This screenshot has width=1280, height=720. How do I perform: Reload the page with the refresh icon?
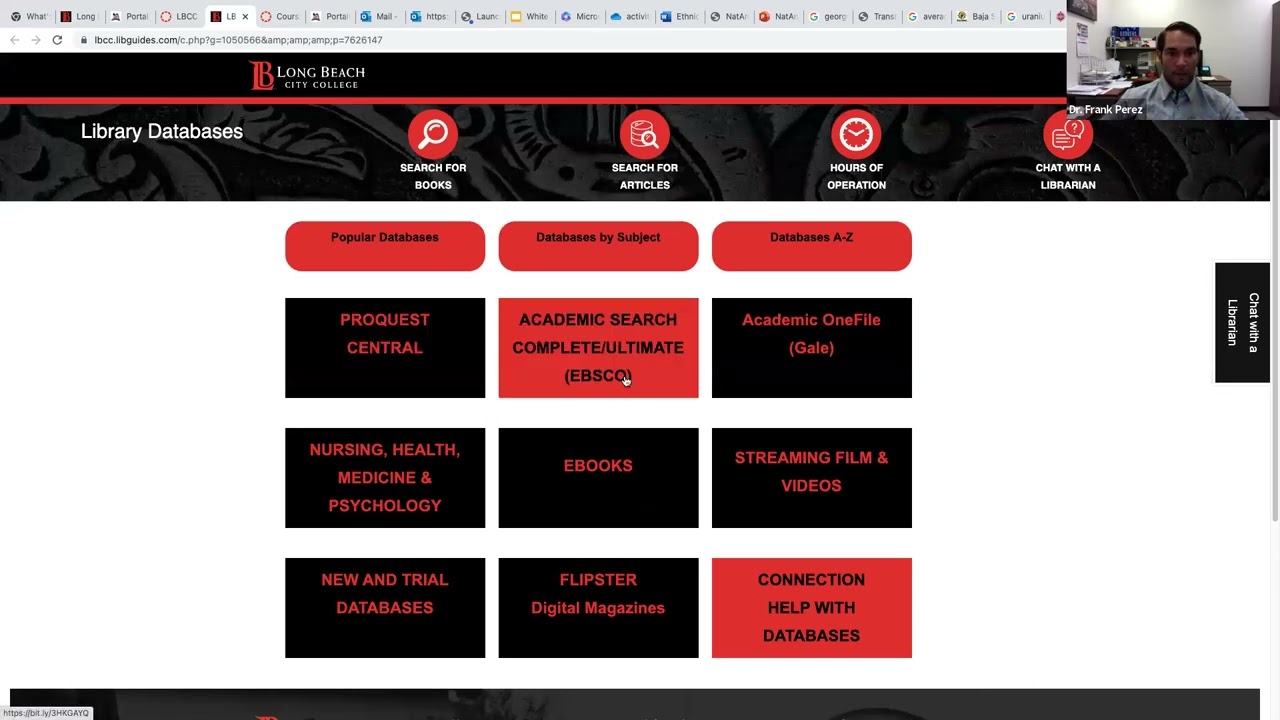coord(57,40)
